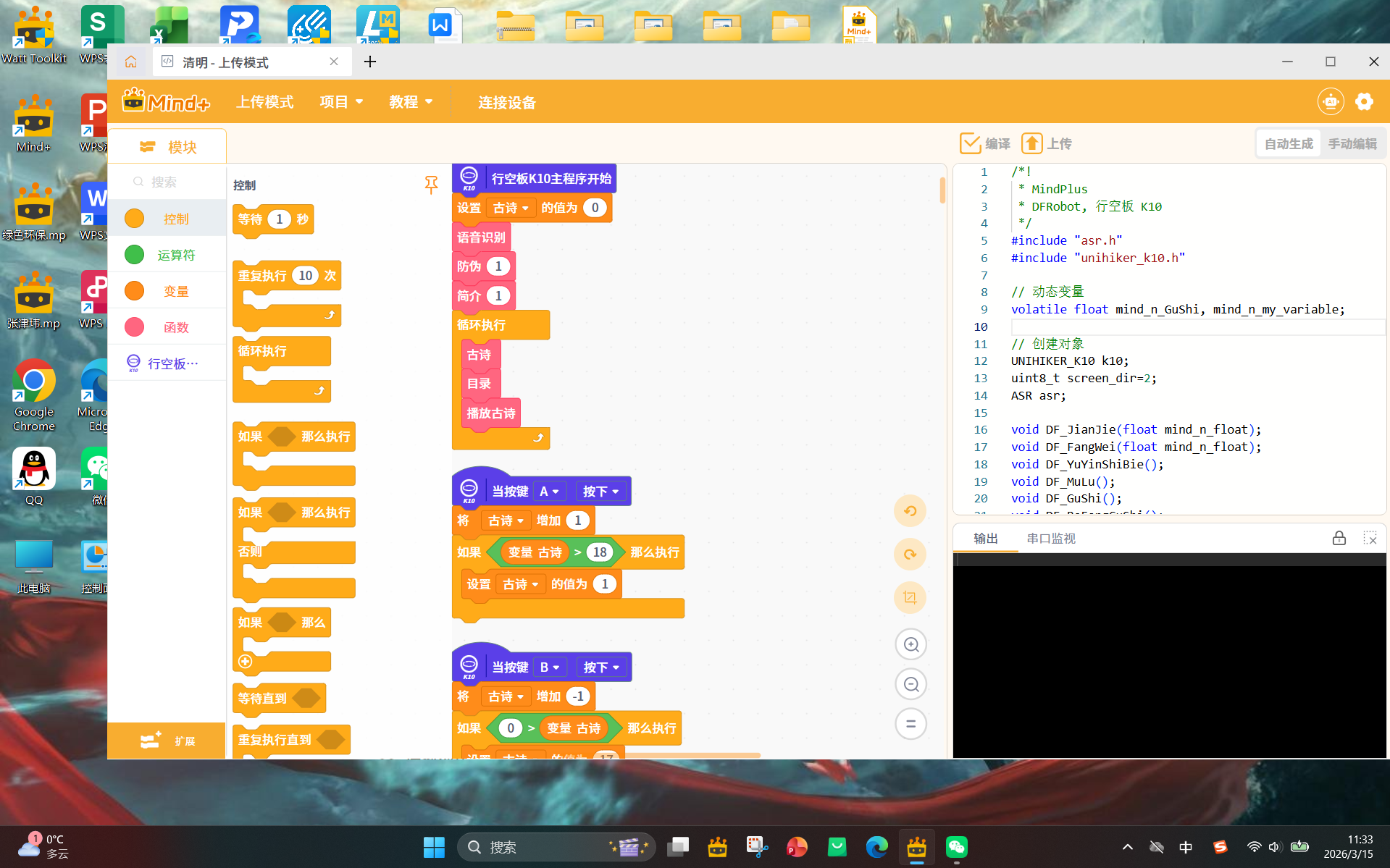Select 运算符 category in block sidebar
This screenshot has height=868, width=1390.
[x=167, y=255]
